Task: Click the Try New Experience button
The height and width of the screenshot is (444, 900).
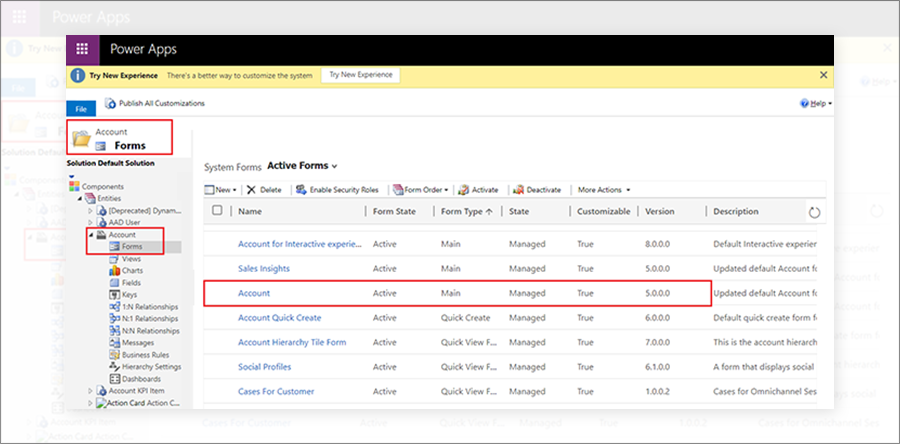Action: tap(361, 75)
